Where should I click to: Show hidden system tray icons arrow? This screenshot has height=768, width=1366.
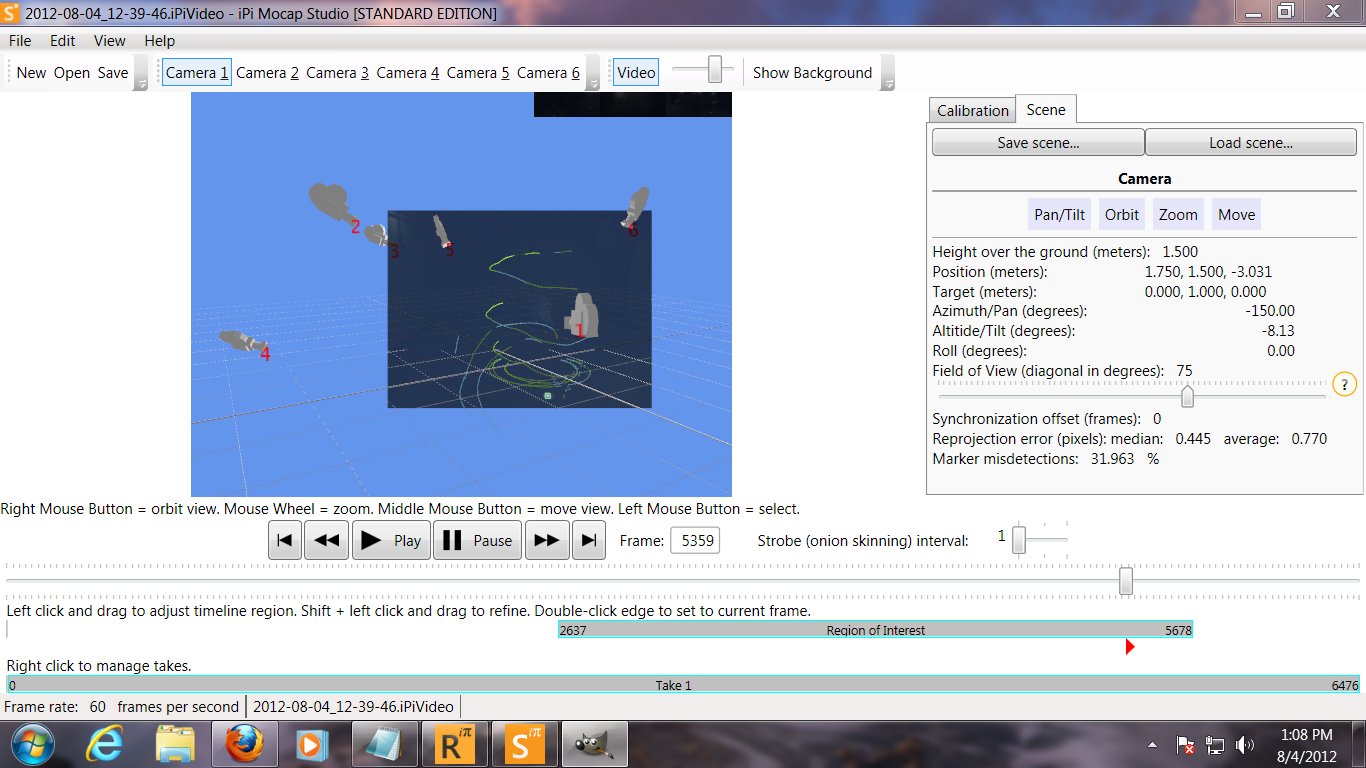pyautogui.click(x=1155, y=745)
